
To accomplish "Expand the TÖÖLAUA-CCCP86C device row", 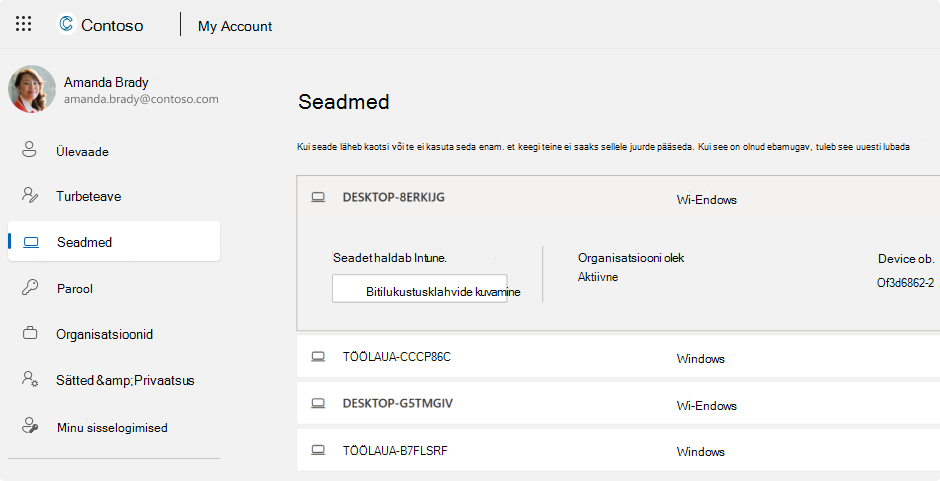I will tap(618, 356).
